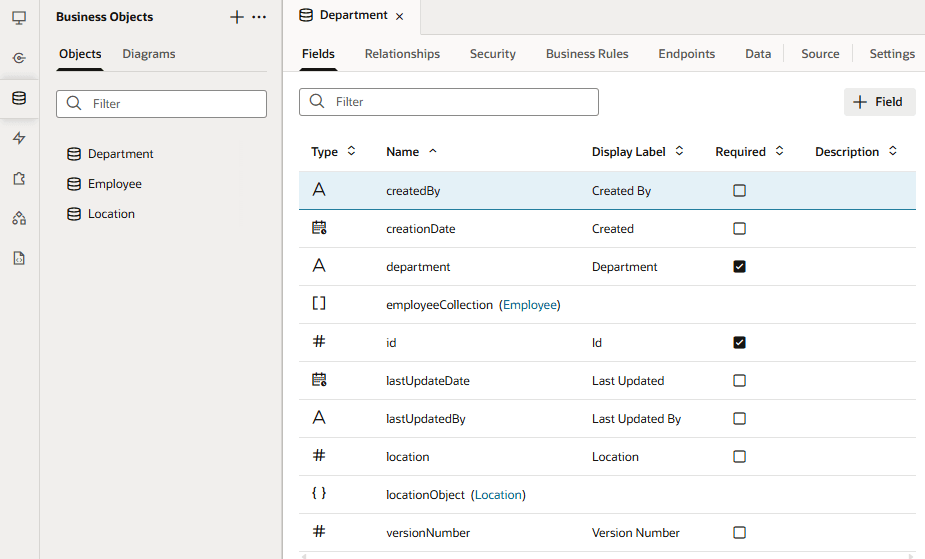The height and width of the screenshot is (559, 925).
Task: Open the Service Connections navigator icon
Action: tap(19, 58)
